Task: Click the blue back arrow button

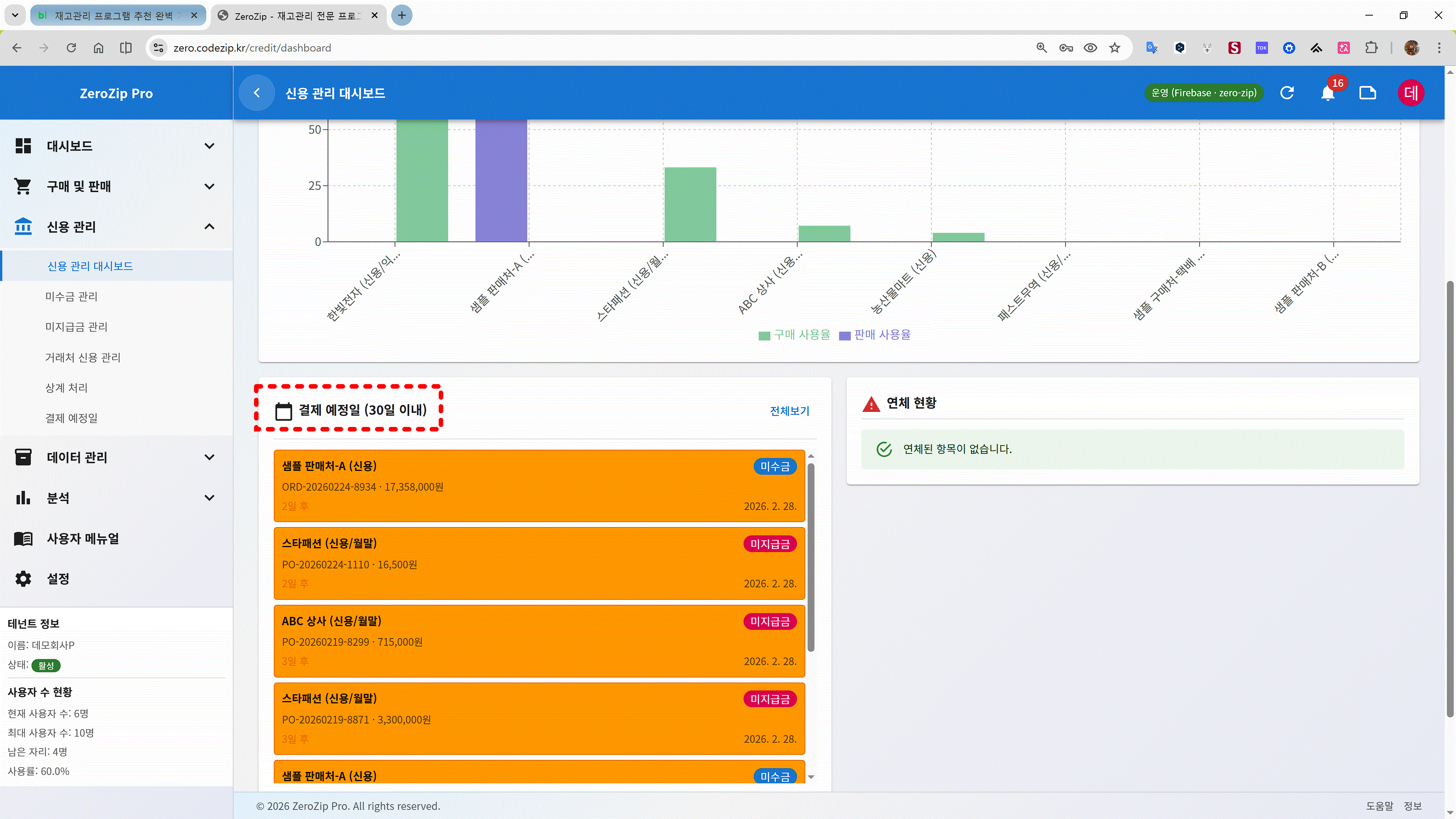Action: (x=257, y=93)
